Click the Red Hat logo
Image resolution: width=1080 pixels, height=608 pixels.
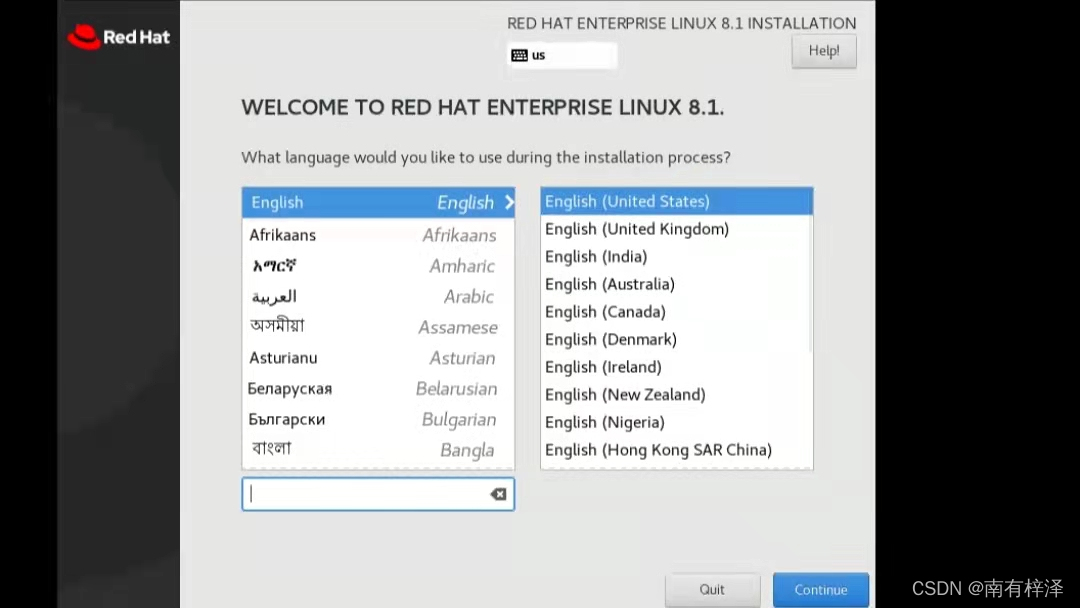(118, 37)
